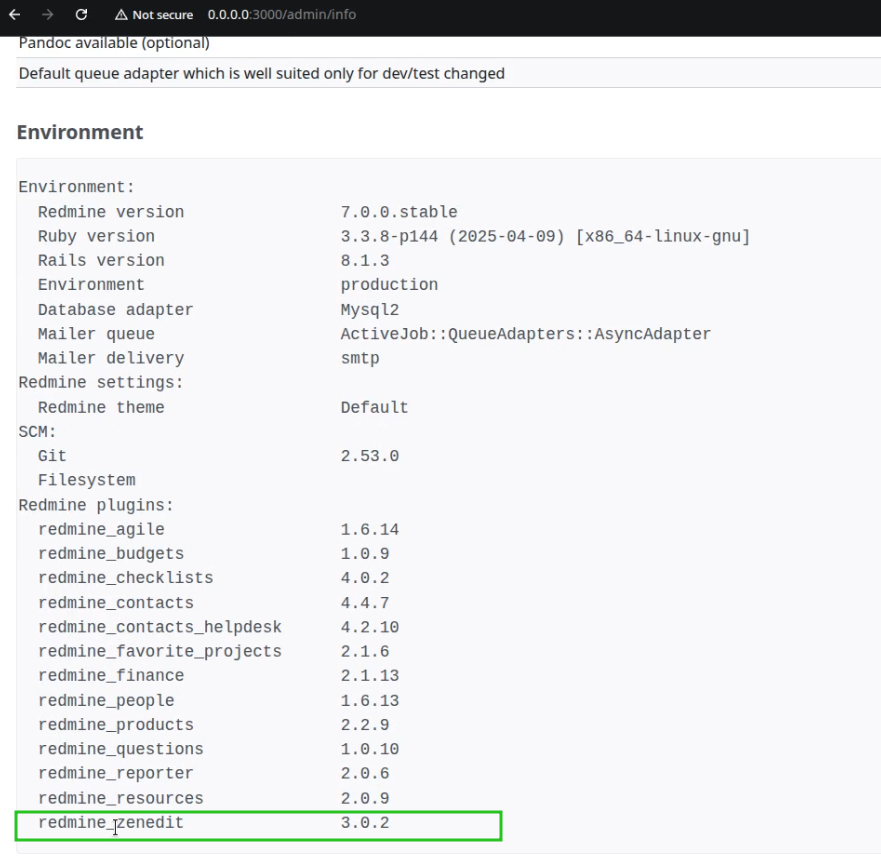The image size is (881, 862).
Task: Click redmine_resources version 2.0.9
Action: [365, 799]
